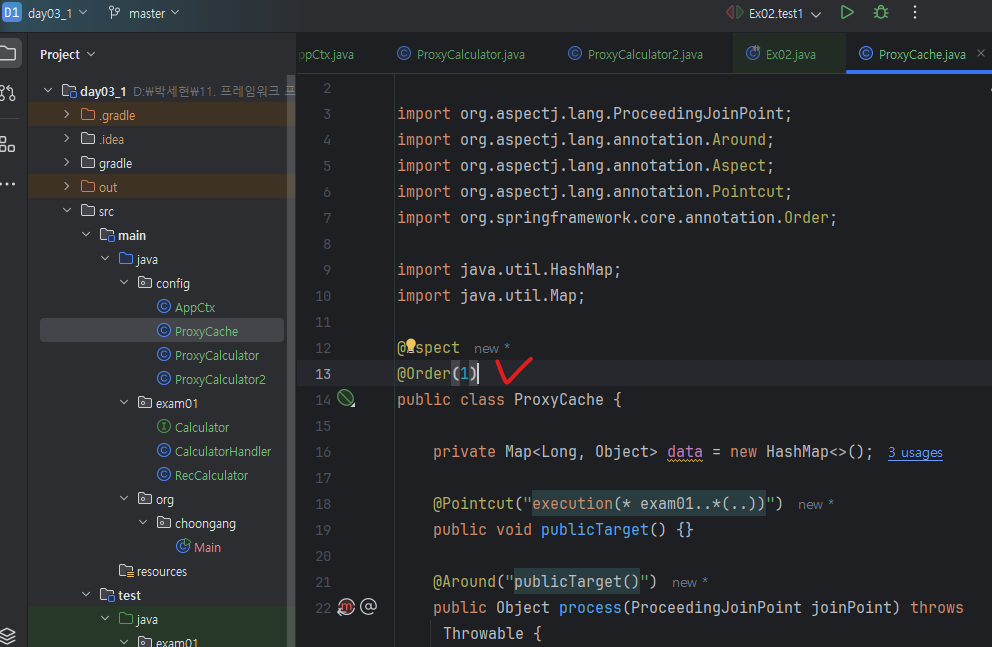Expand the gradle folder
Viewport: 992px width, 647px height.
66,163
